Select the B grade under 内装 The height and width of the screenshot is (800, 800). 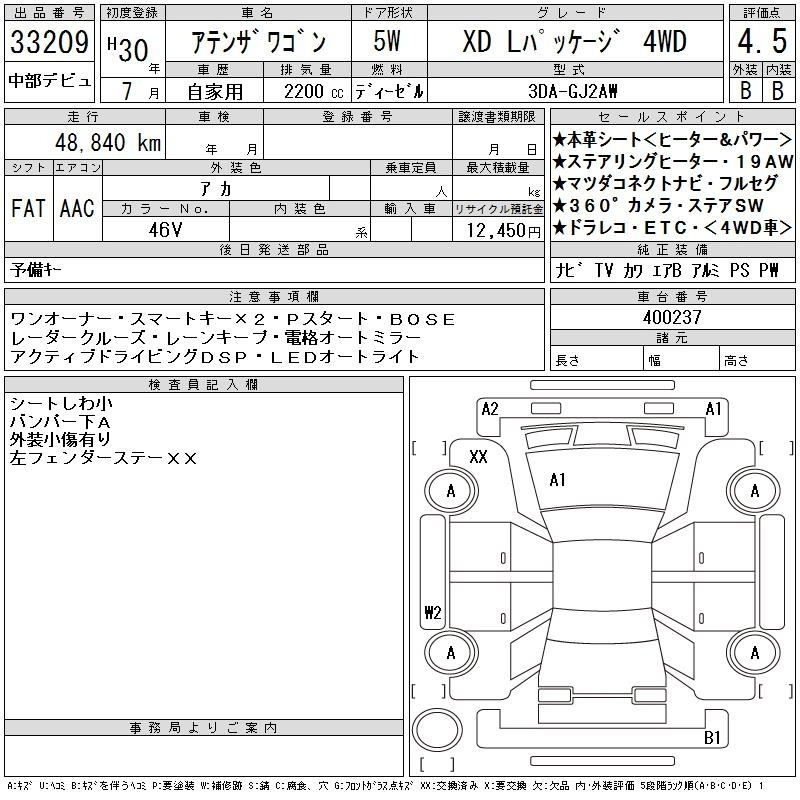tap(778, 91)
